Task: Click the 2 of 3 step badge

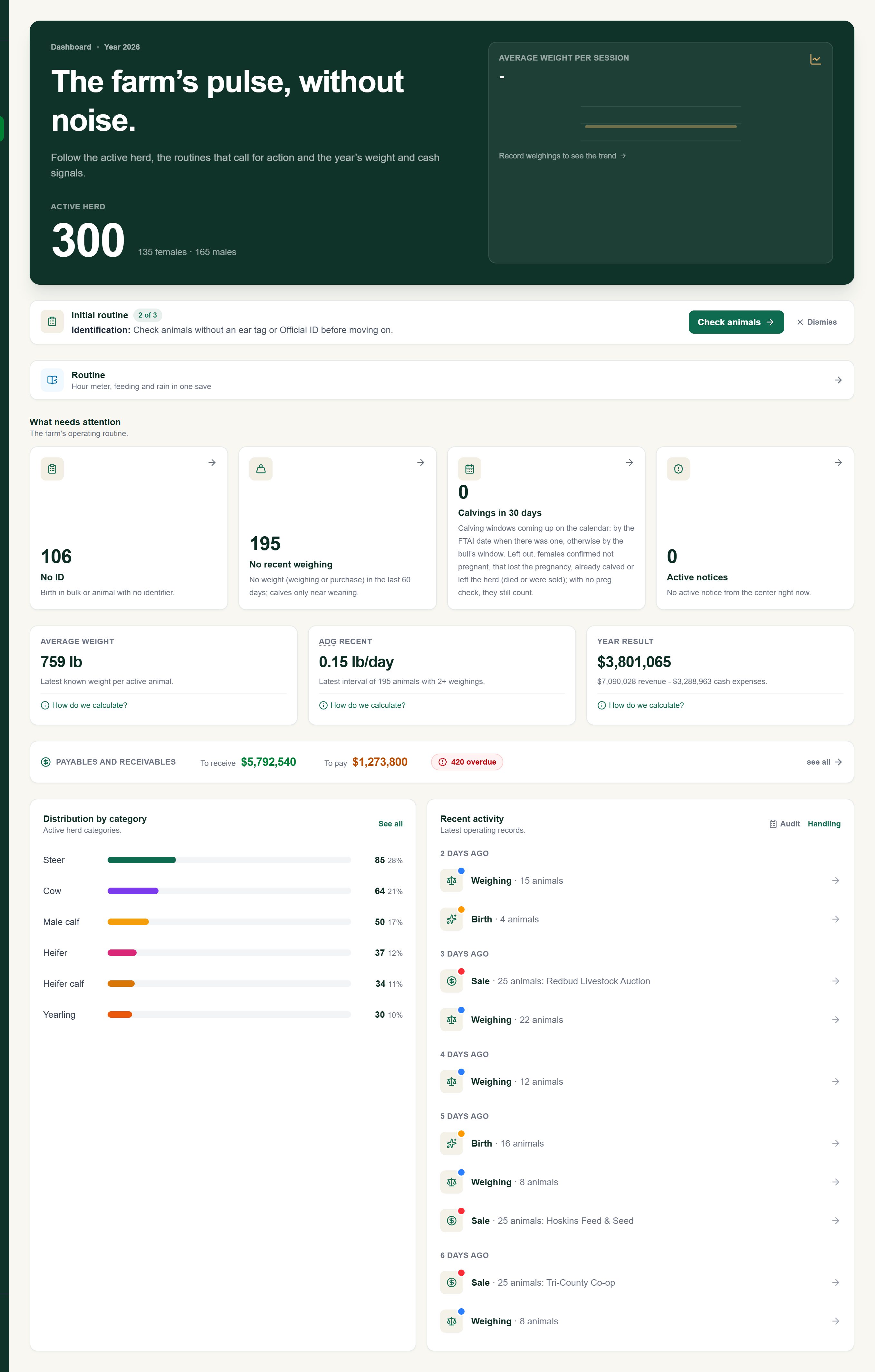Action: [148, 315]
